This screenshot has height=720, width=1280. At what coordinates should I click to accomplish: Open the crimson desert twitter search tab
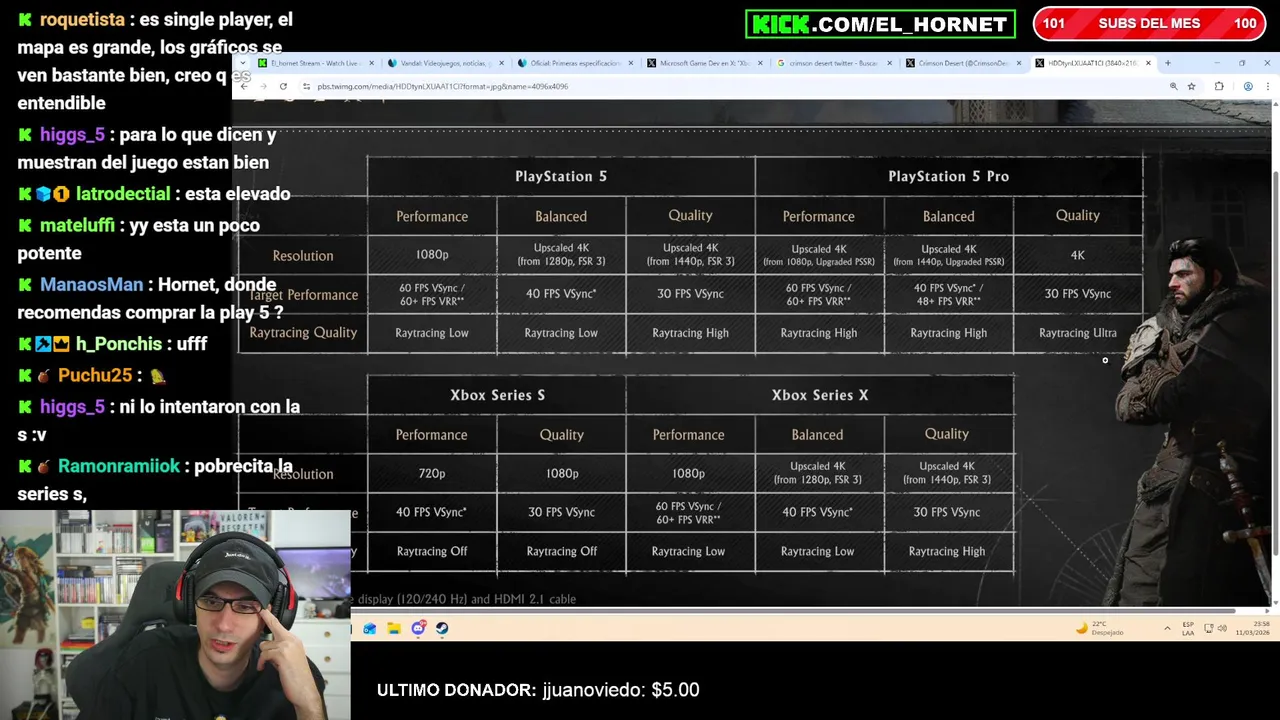(834, 63)
